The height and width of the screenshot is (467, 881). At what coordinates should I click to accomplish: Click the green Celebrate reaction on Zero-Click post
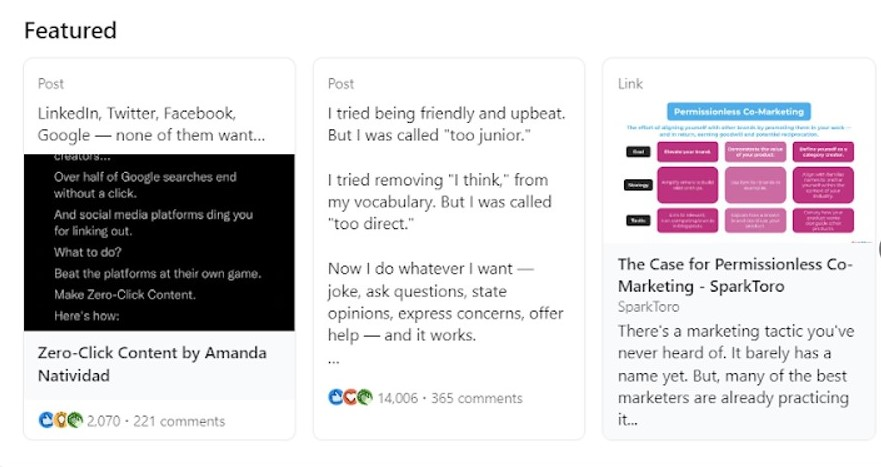tap(75, 421)
